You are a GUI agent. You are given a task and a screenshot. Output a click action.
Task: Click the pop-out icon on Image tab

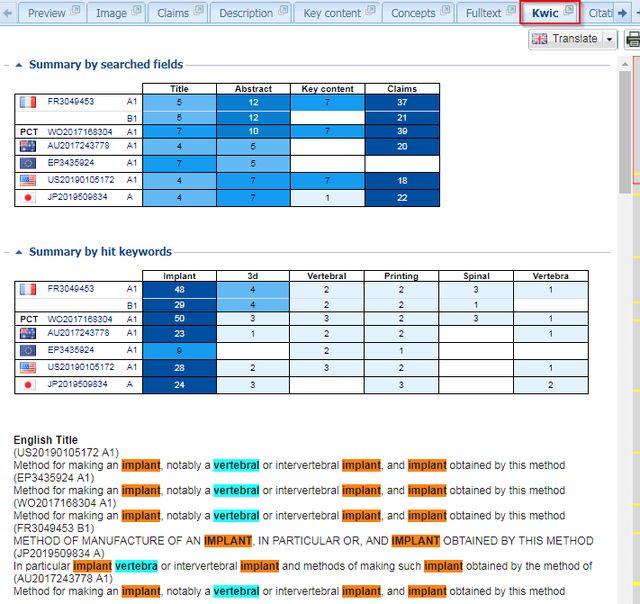coord(137,11)
